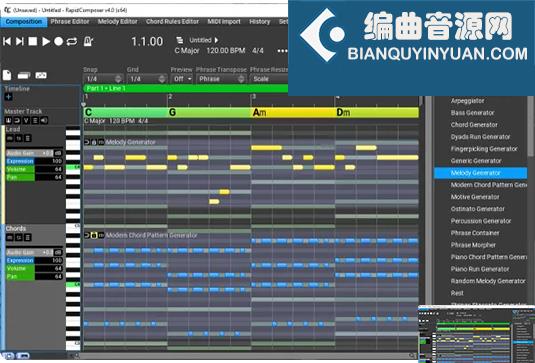This screenshot has height=363, width=535.
Task: Click the 120.00 BPM tempo value
Action: tap(226, 51)
